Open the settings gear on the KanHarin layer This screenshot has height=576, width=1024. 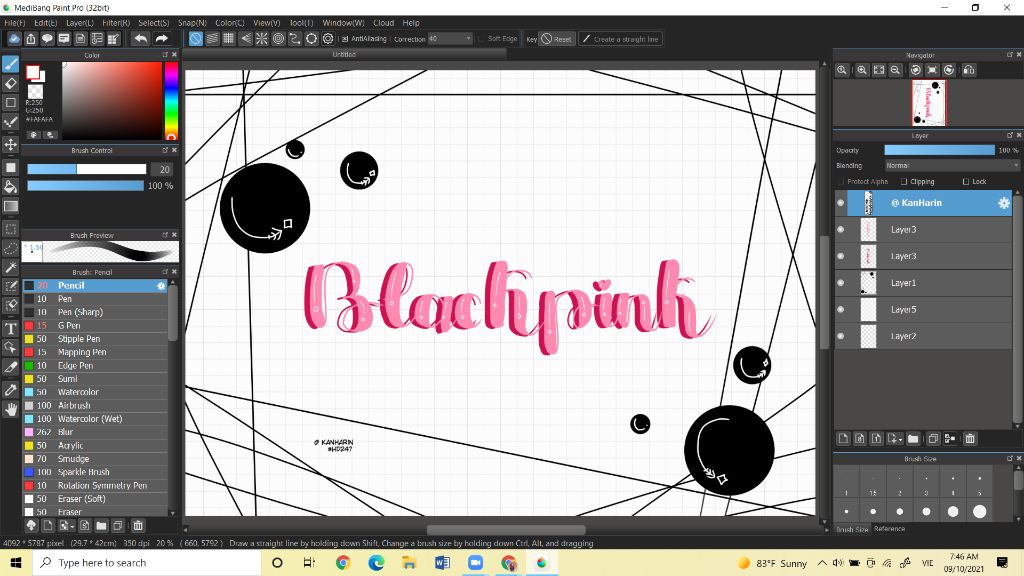1004,203
